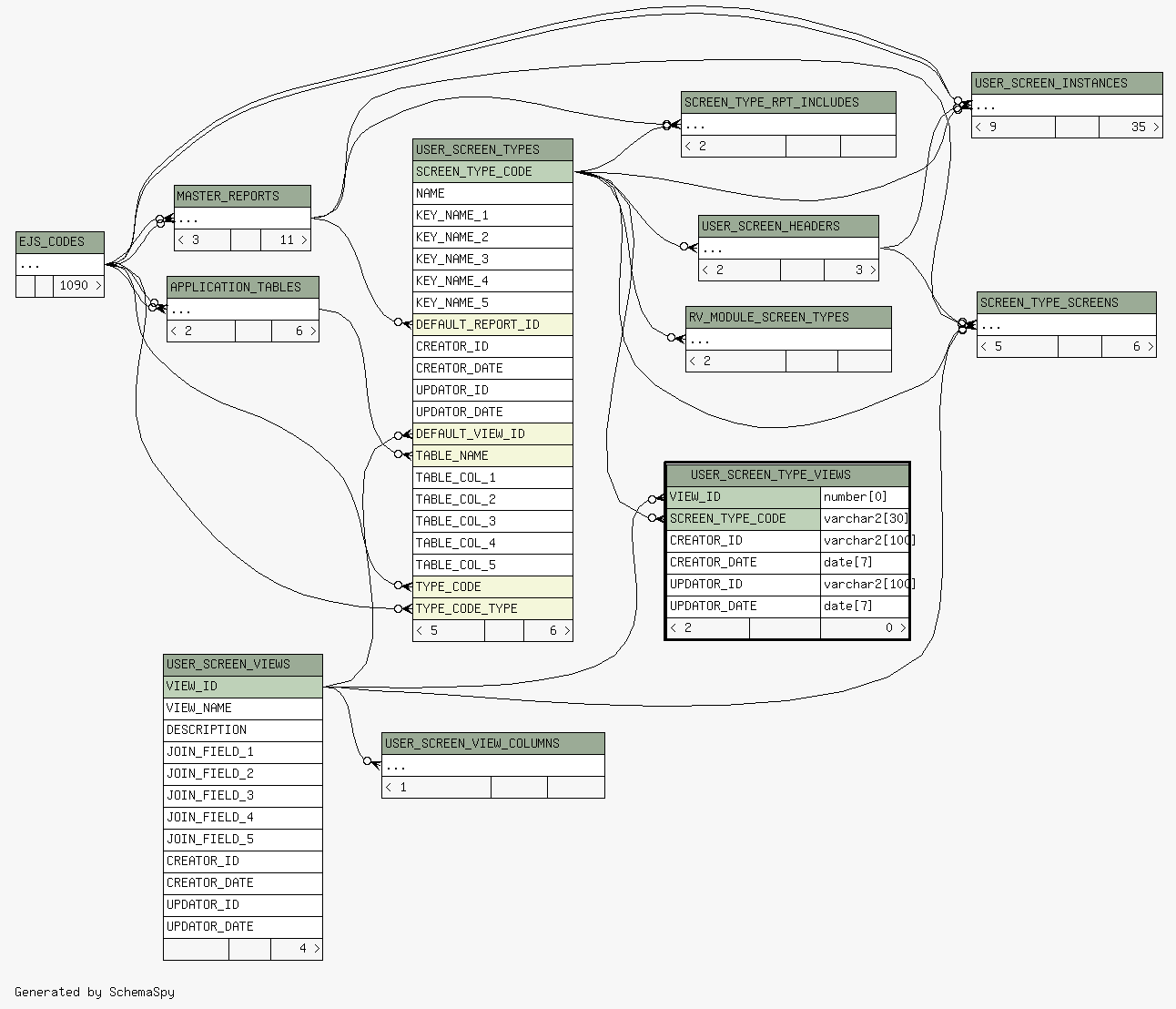Select CREATOR_DATE column in USER_SCREEN_VIEWS
The image size is (1176, 1009).
pos(243,883)
